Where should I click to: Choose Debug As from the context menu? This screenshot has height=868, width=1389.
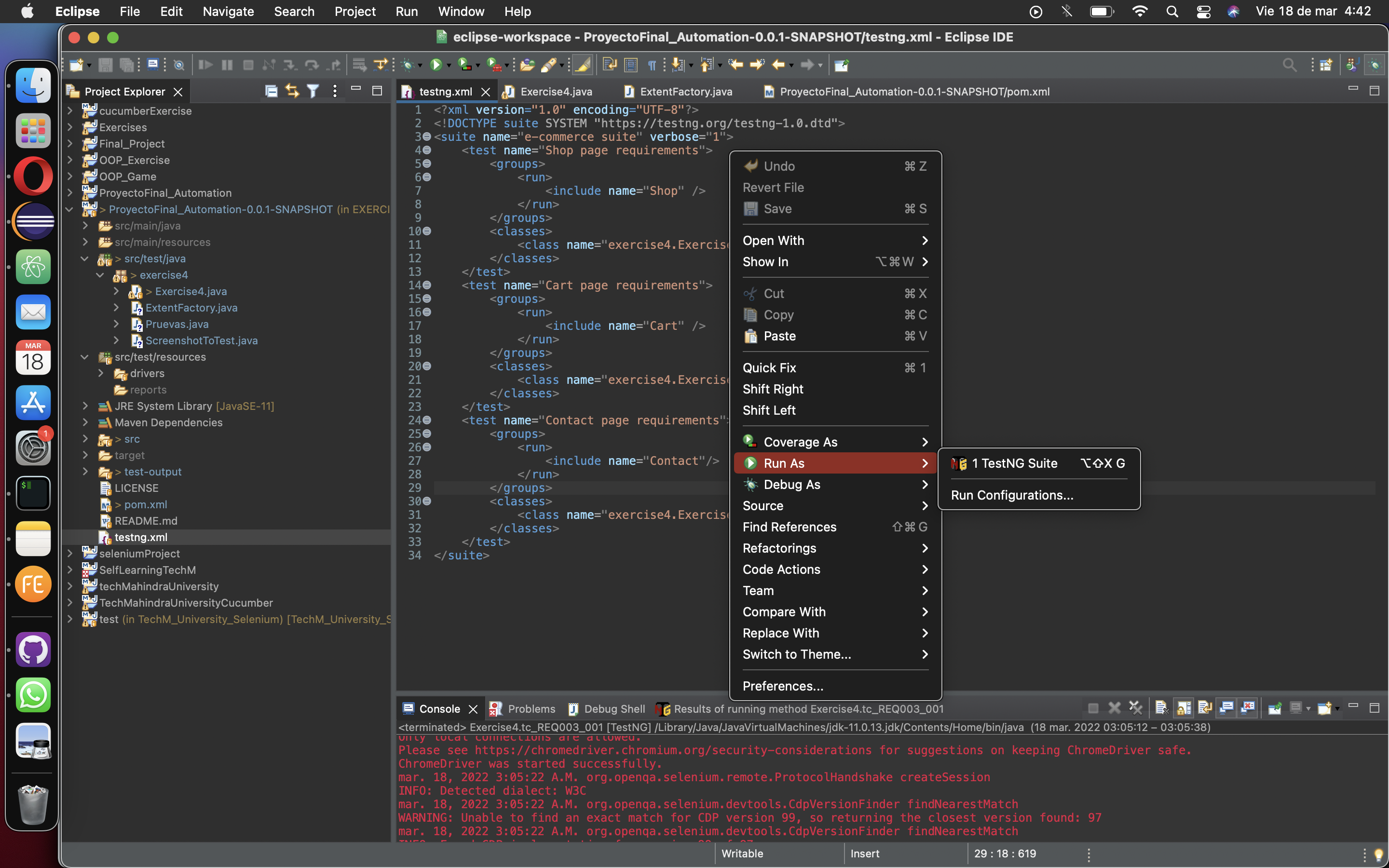(834, 484)
